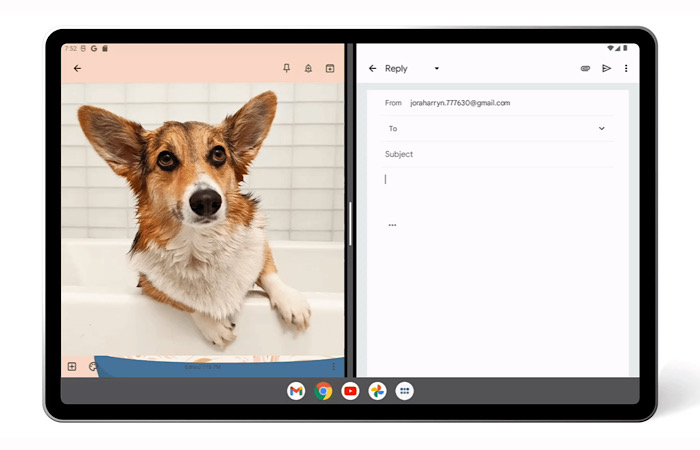Attach a file with the paperclip icon
This screenshot has height=450, width=700.
(x=585, y=68)
